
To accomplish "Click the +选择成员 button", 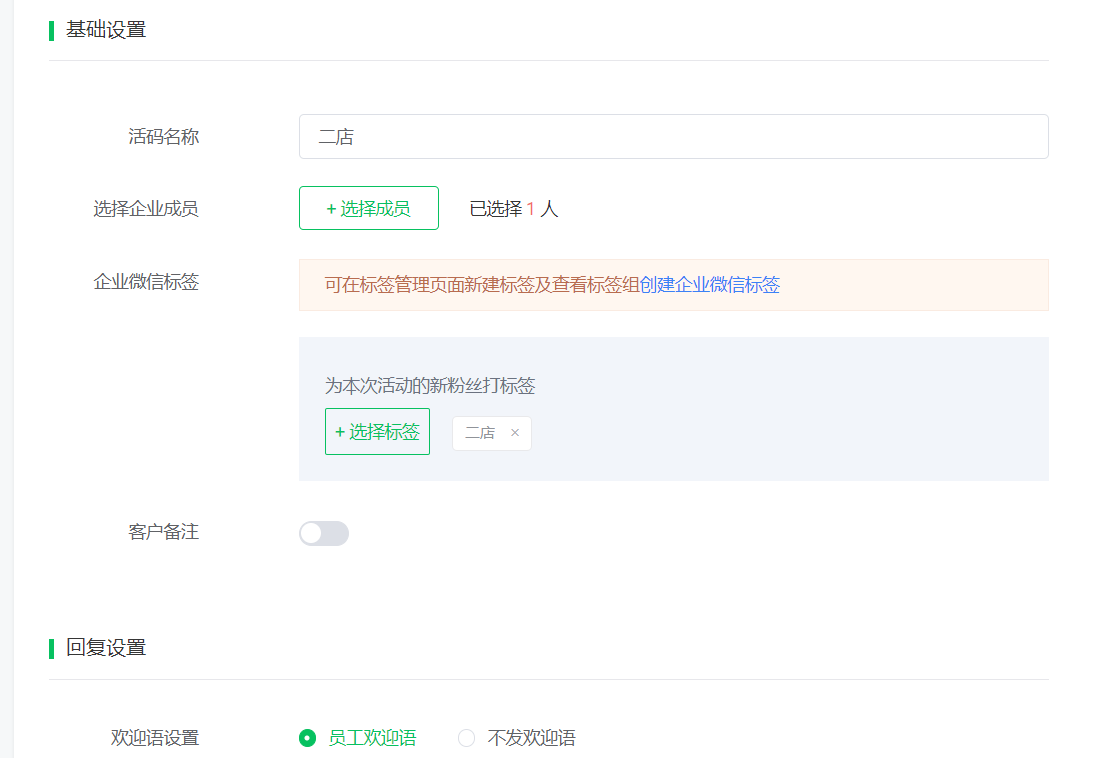I will point(369,208).
